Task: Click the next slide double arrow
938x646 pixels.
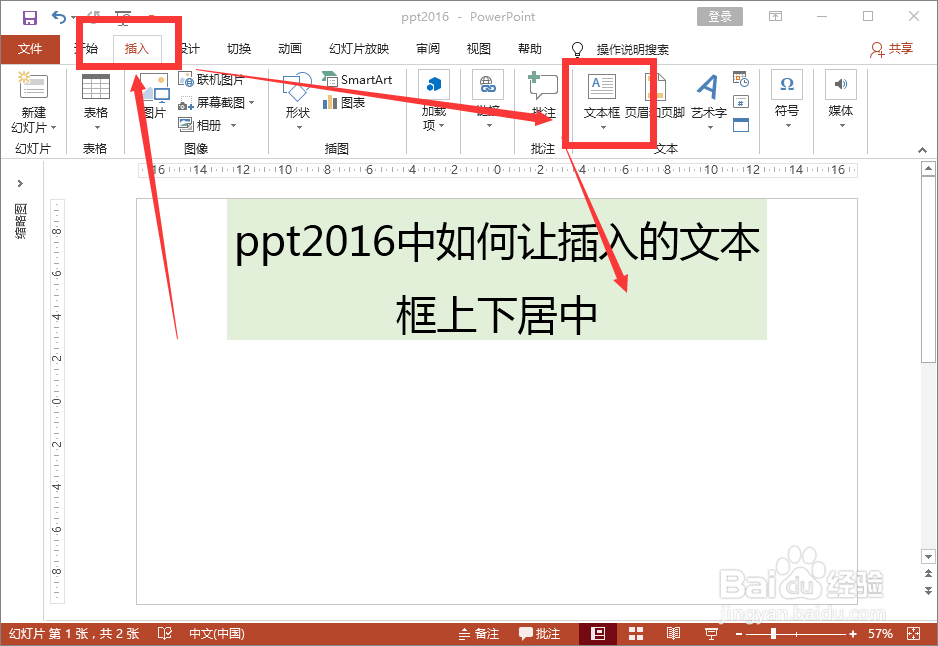Action: point(928,591)
